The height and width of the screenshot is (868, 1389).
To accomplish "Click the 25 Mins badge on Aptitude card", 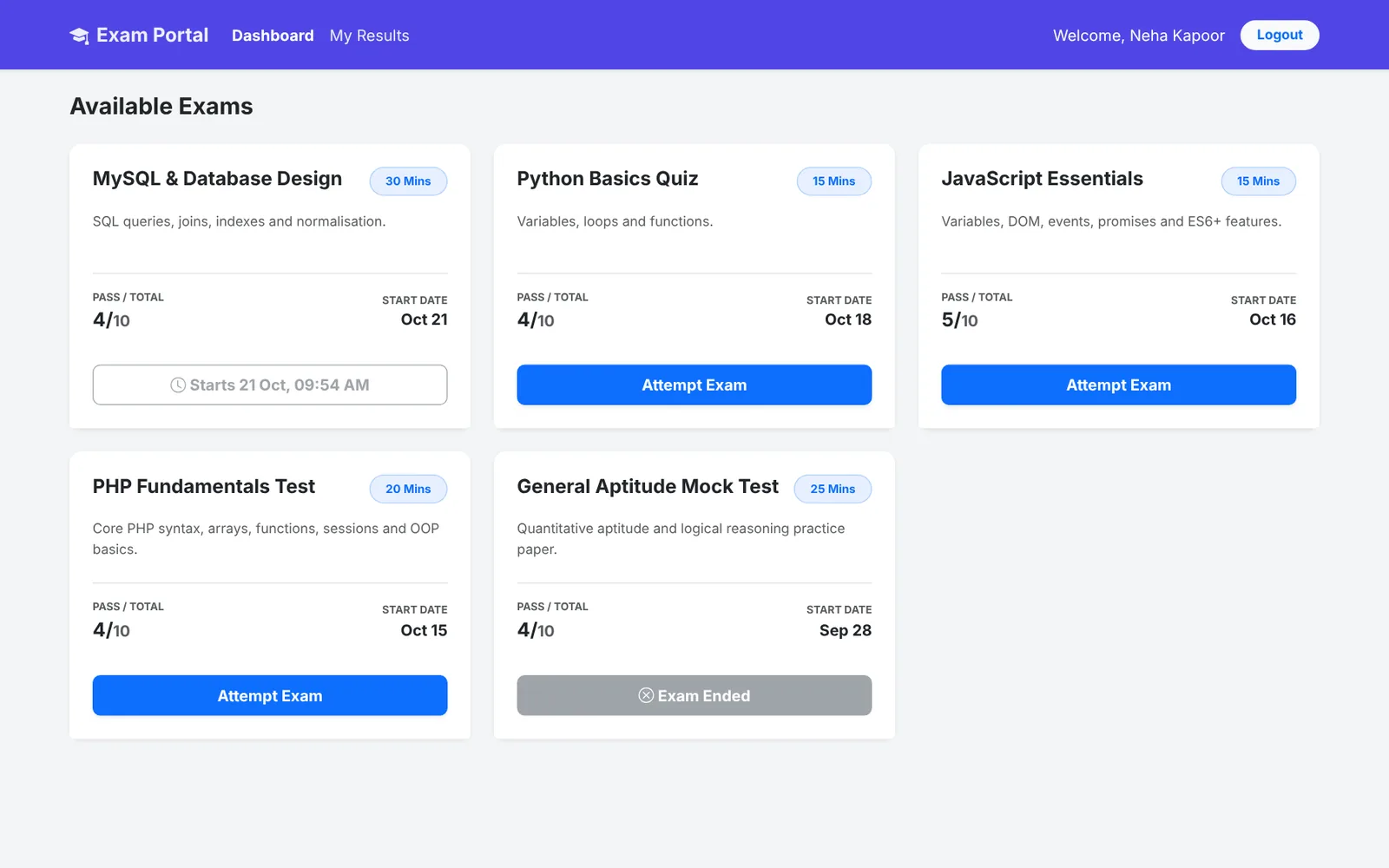I will click(833, 489).
